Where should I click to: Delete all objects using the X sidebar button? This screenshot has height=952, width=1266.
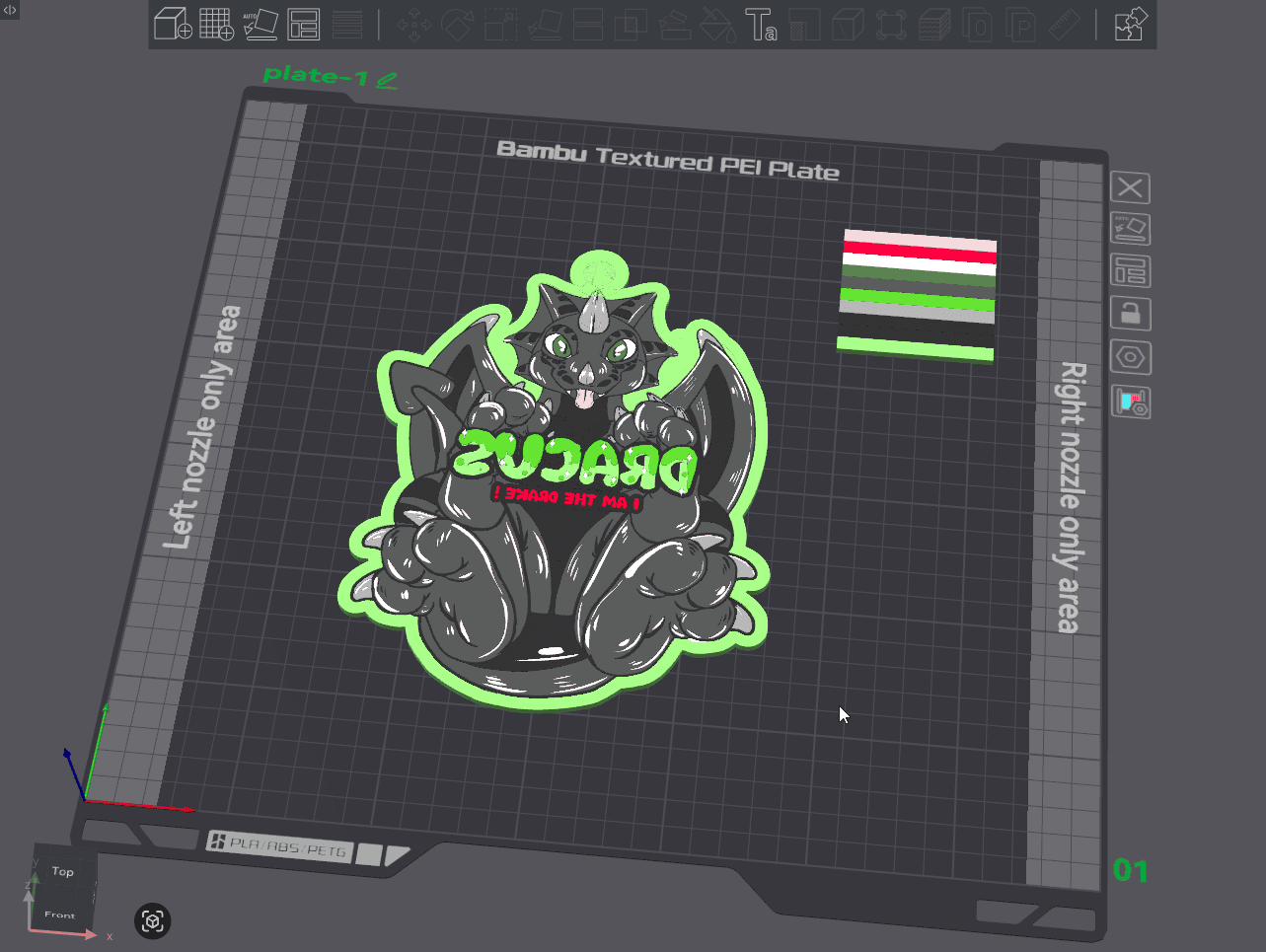tap(1130, 187)
